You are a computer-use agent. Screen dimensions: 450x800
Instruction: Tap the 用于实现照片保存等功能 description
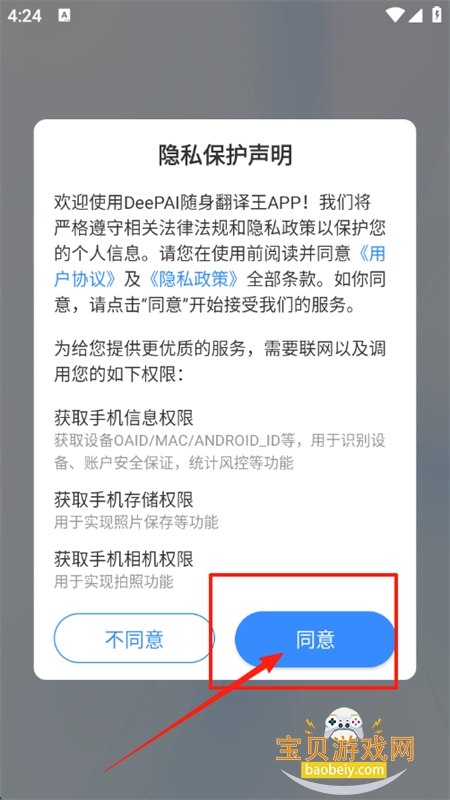click(x=136, y=522)
